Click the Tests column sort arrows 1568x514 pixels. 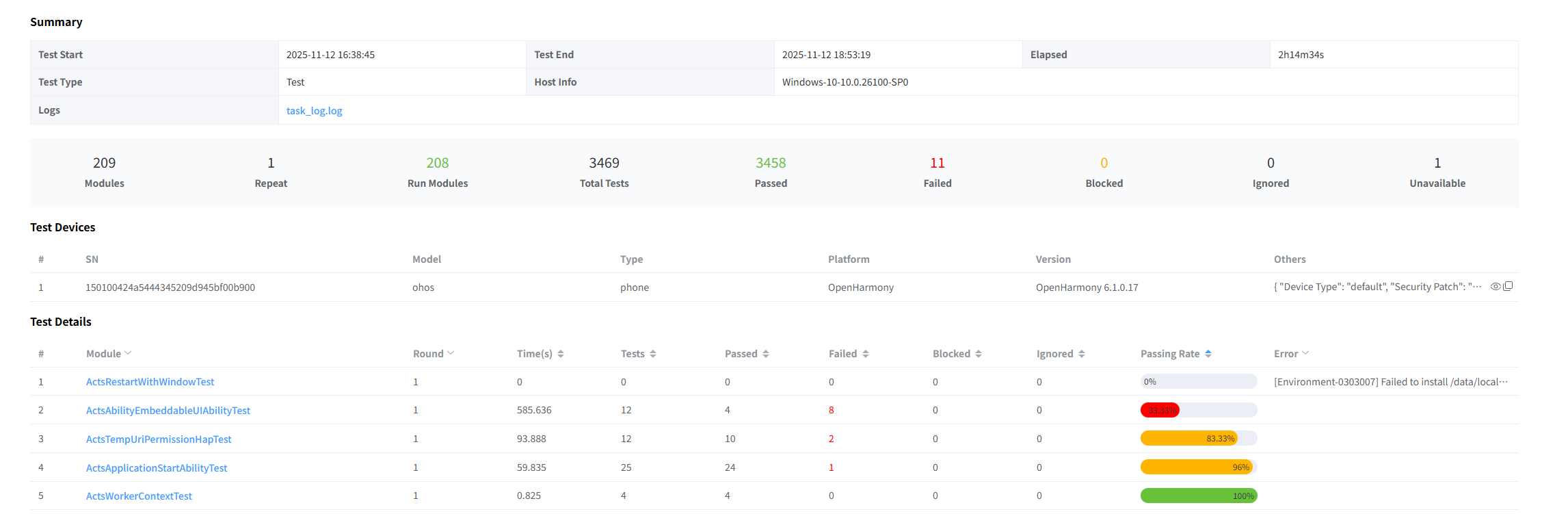(x=653, y=354)
